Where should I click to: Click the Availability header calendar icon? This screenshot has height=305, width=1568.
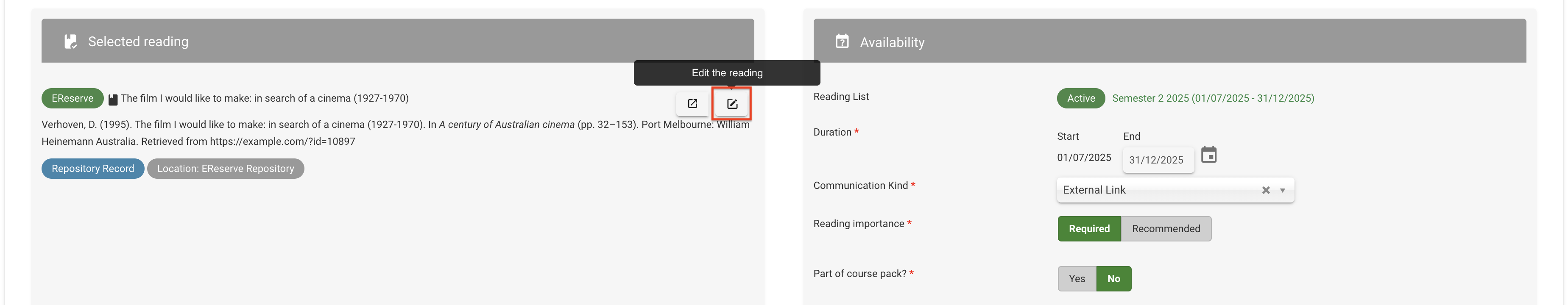pos(842,42)
